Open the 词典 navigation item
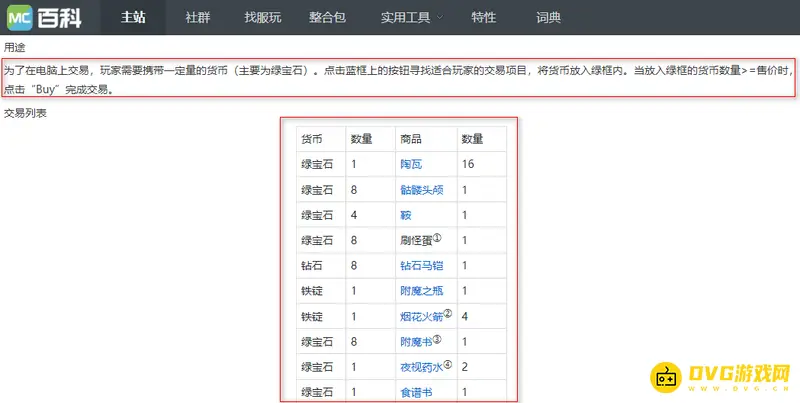 coord(548,17)
